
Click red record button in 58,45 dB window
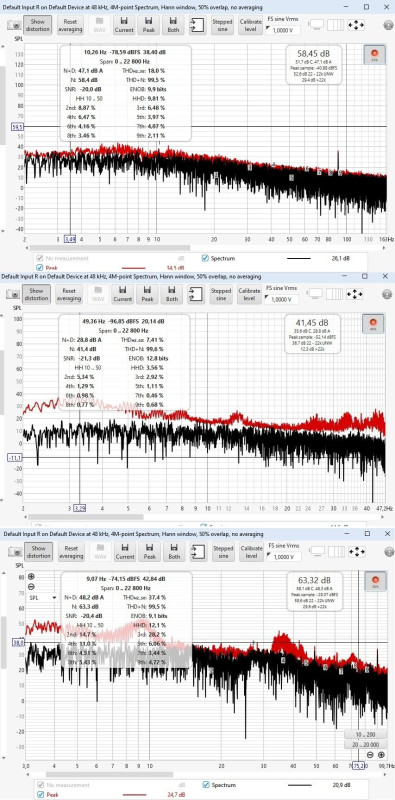375,54
